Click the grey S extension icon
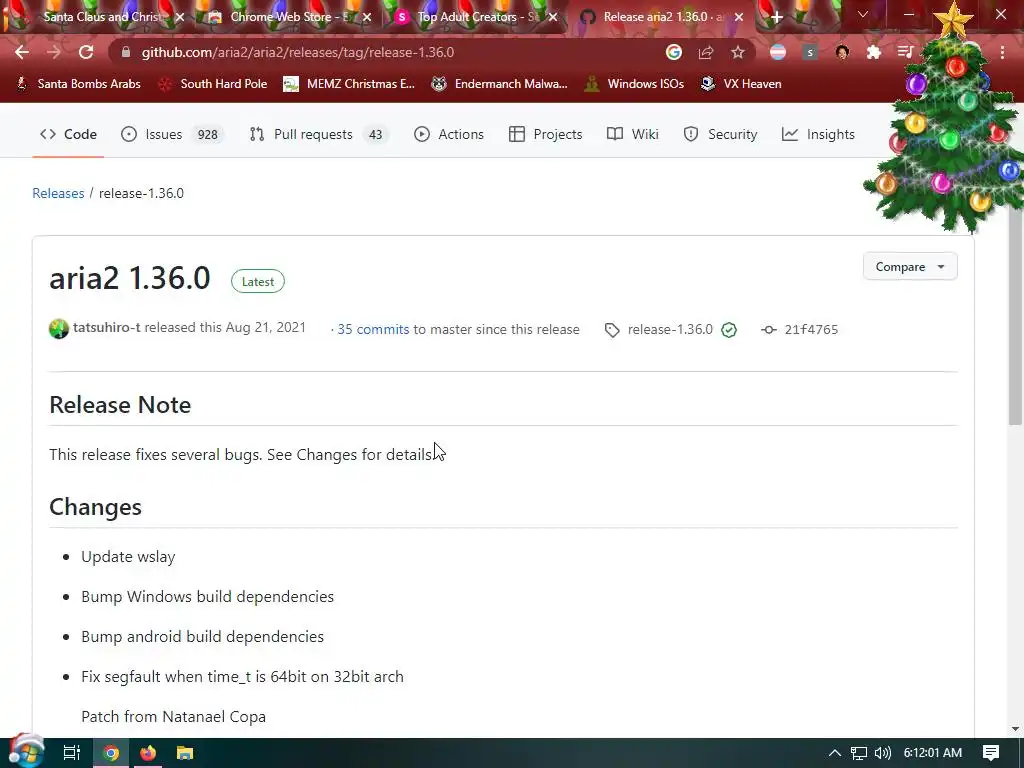Viewport: 1024px width, 768px height. pyautogui.click(x=810, y=52)
